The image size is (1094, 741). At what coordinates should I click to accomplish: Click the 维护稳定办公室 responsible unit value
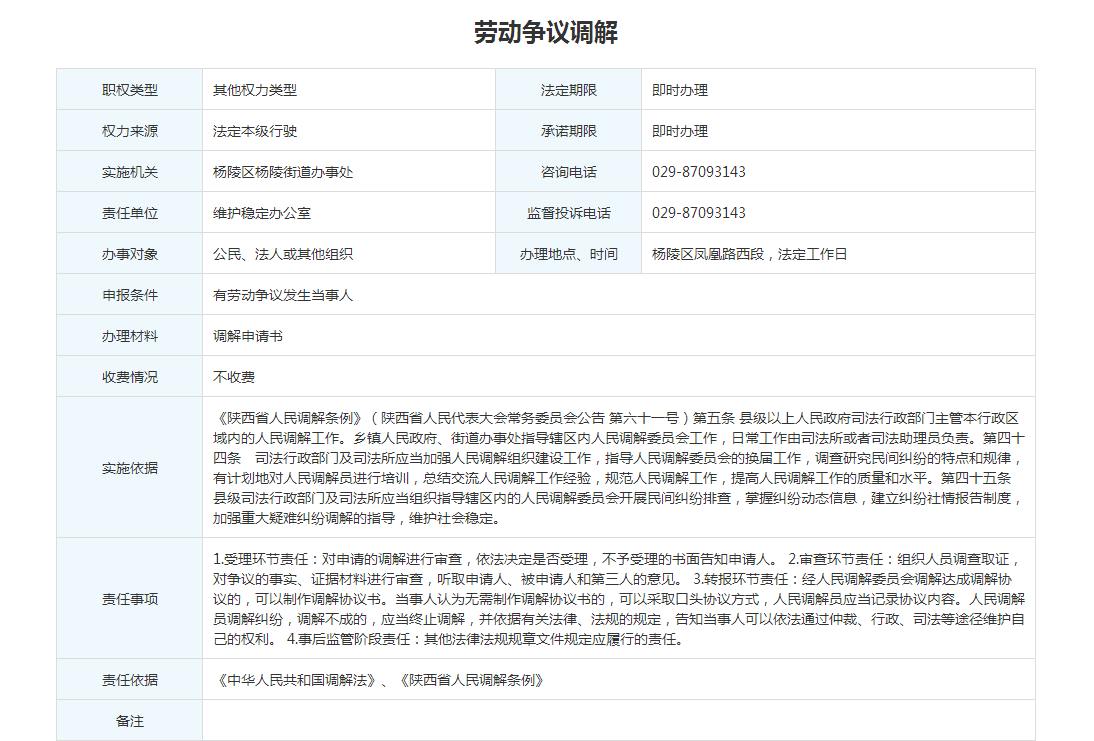[262, 213]
